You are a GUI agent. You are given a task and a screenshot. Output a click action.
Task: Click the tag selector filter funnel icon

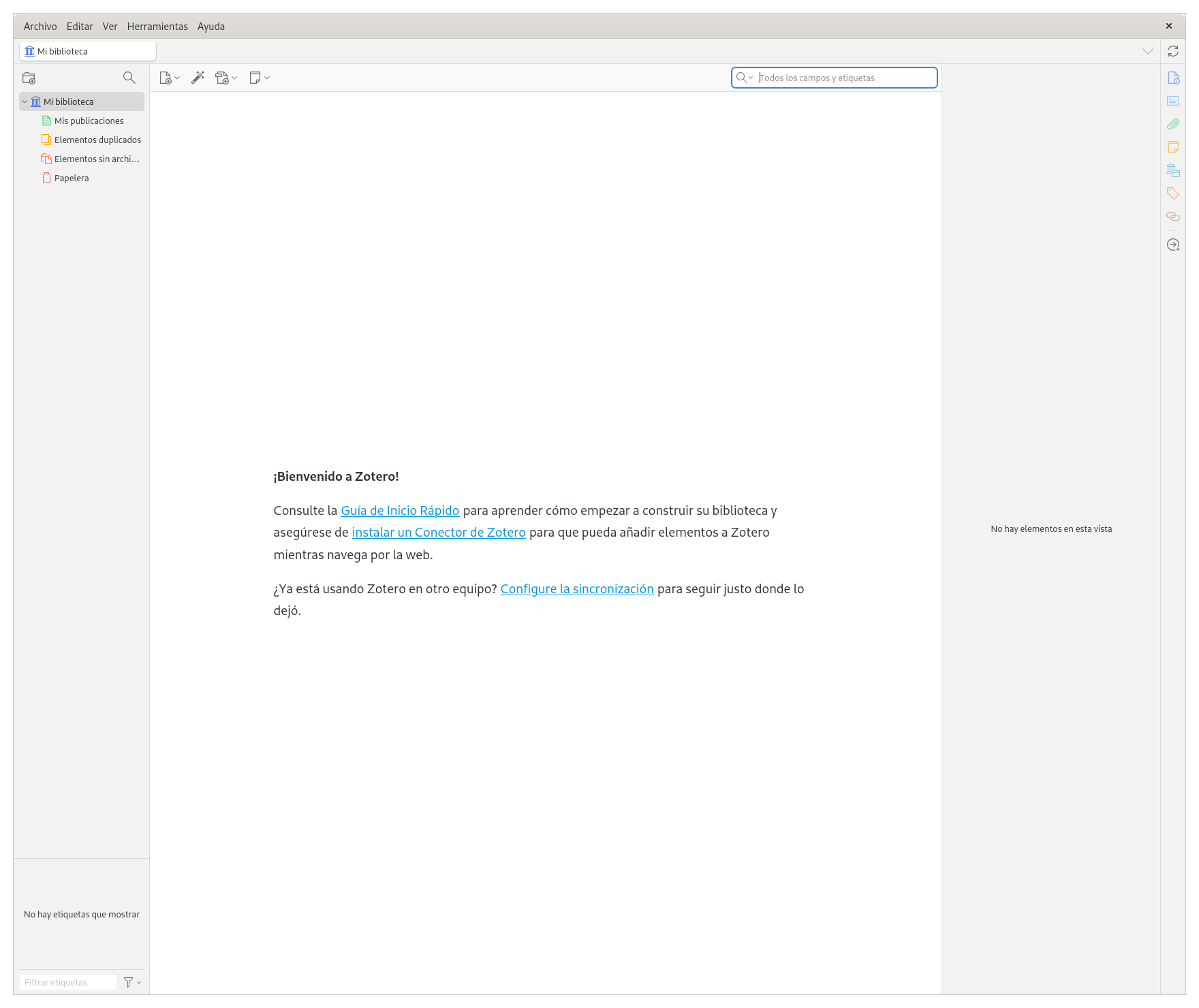pos(132,982)
